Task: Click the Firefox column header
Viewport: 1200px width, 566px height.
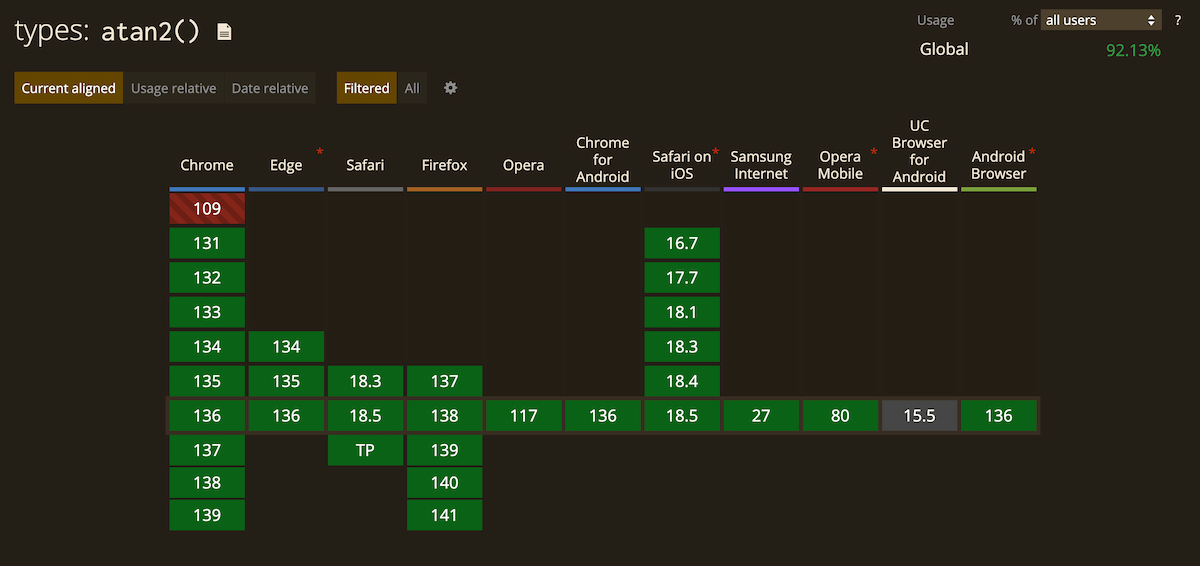Action: point(444,165)
